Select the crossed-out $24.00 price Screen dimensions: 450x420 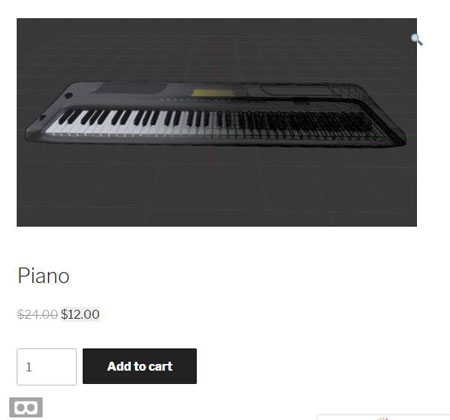[37, 314]
